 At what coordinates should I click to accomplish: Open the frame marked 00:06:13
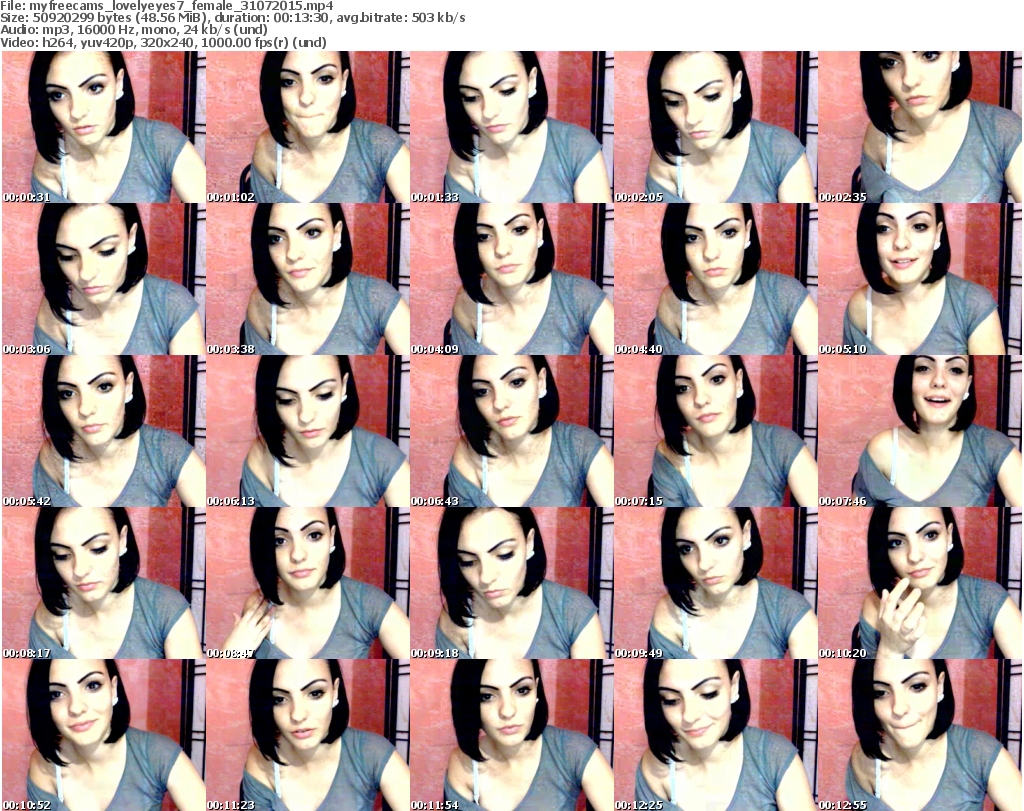[x=308, y=431]
